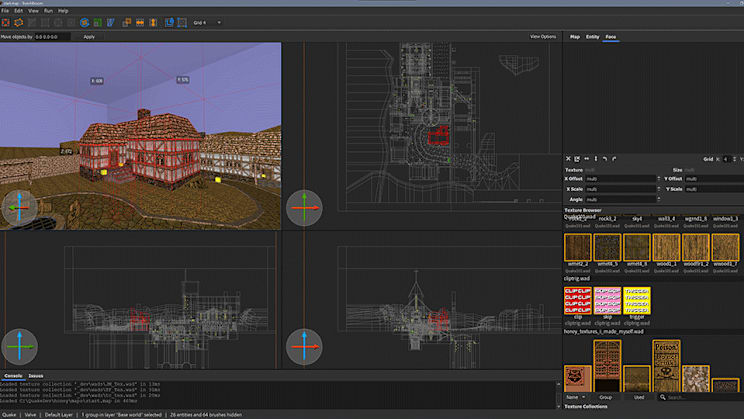The height and width of the screenshot is (419, 744).
Task: Open View Options
Action: 543,37
